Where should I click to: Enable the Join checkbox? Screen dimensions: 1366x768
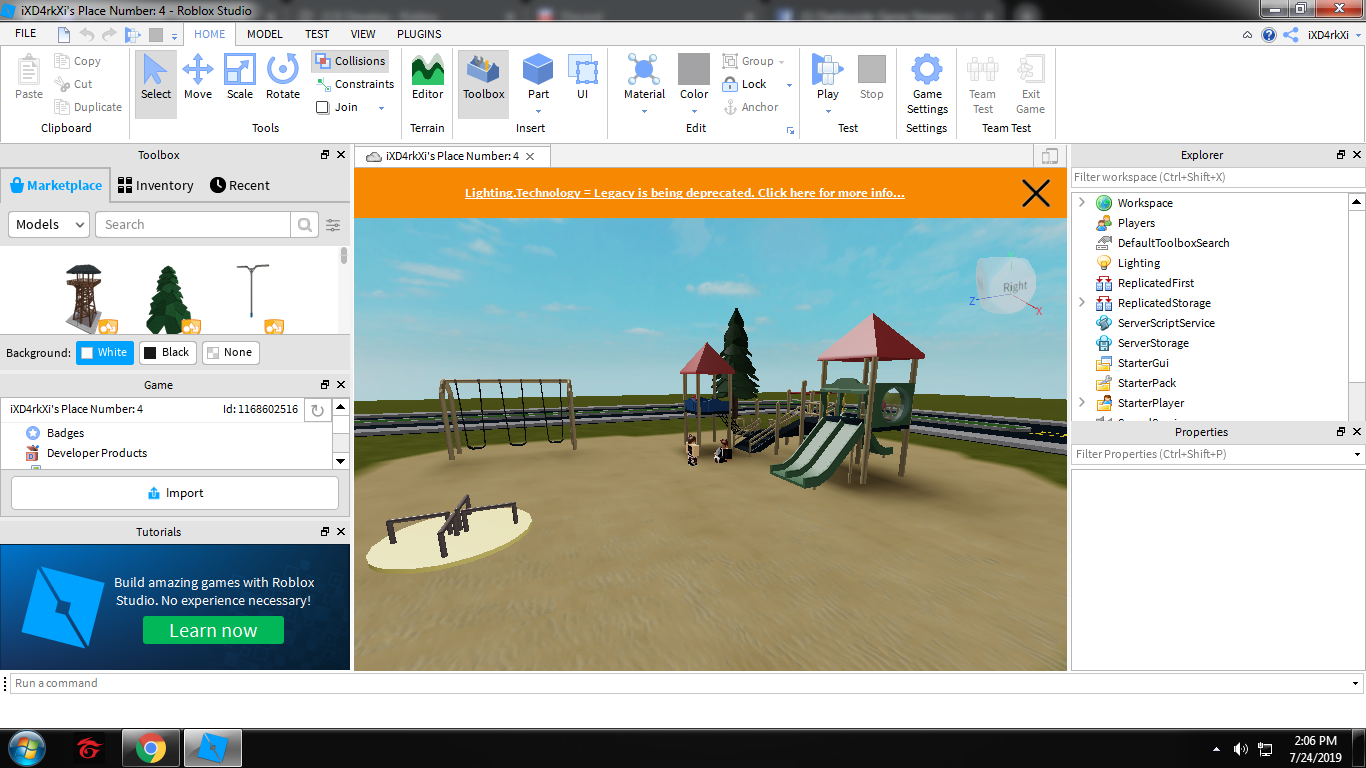coord(323,108)
